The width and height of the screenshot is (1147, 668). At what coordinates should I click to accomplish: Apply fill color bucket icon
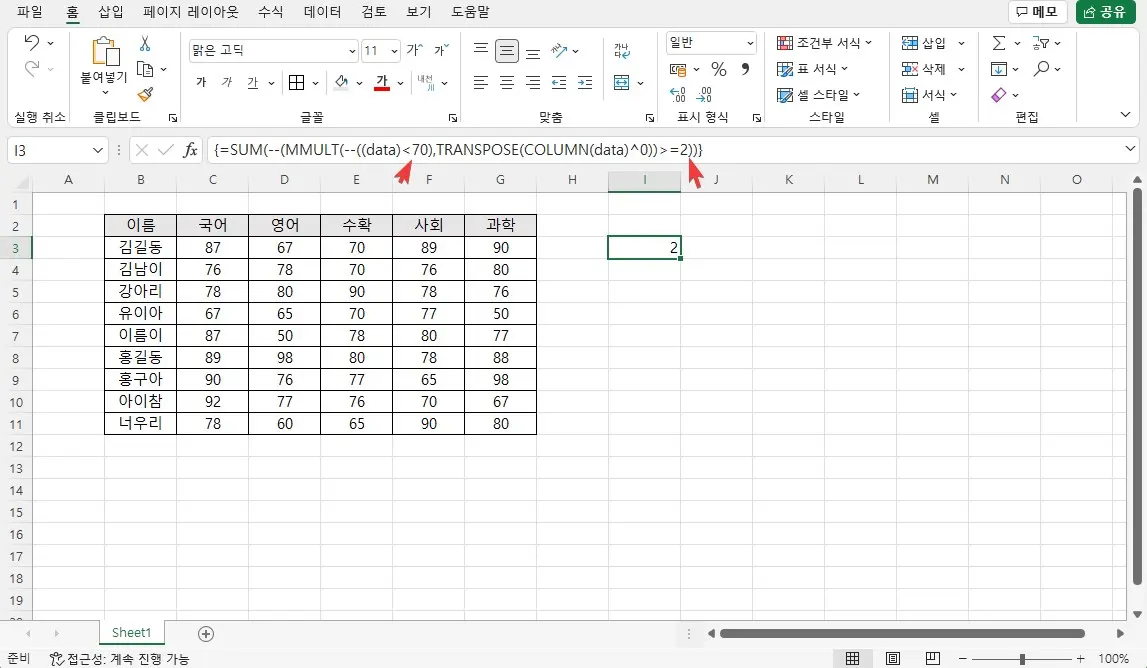pos(341,83)
